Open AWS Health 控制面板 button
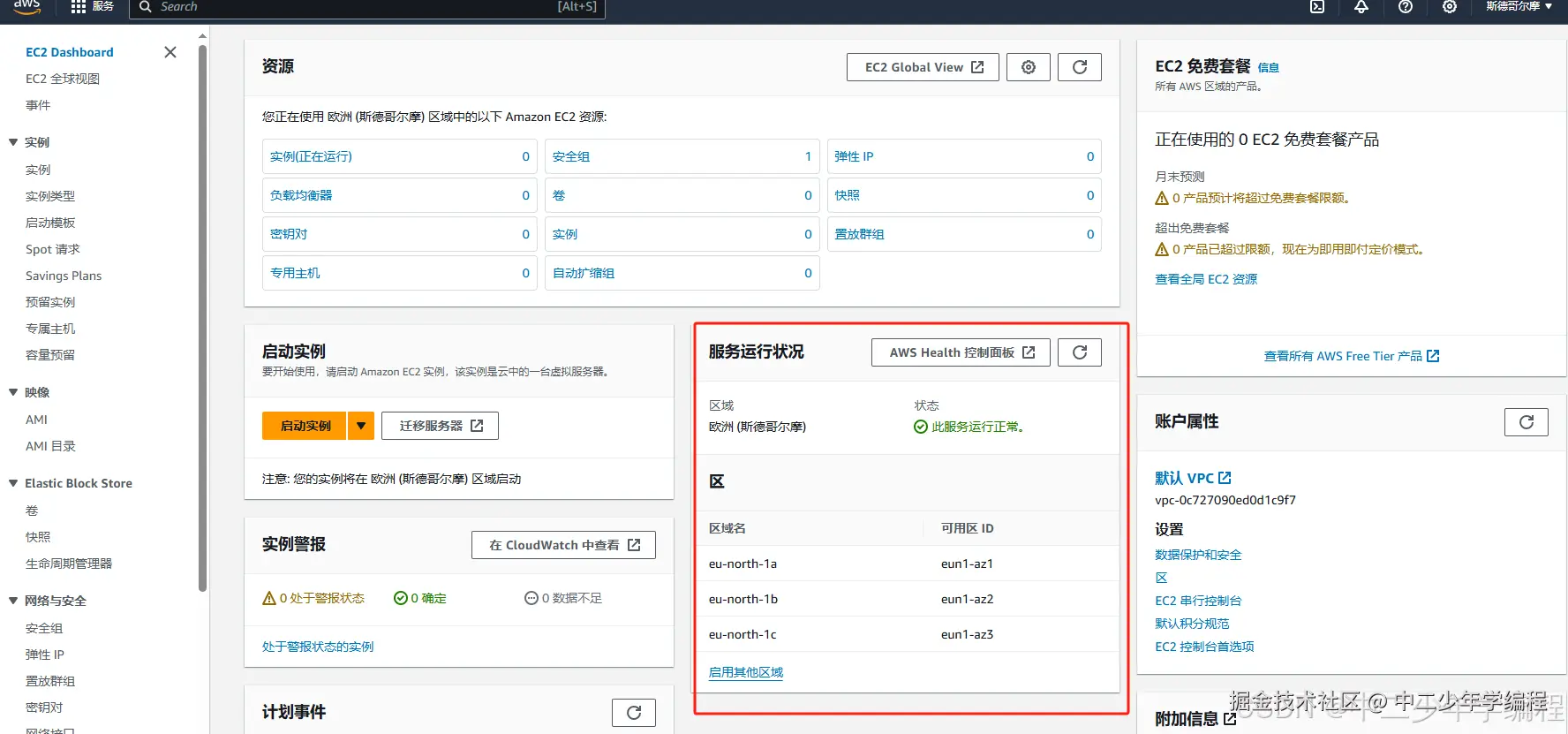The height and width of the screenshot is (734, 1568). (961, 352)
